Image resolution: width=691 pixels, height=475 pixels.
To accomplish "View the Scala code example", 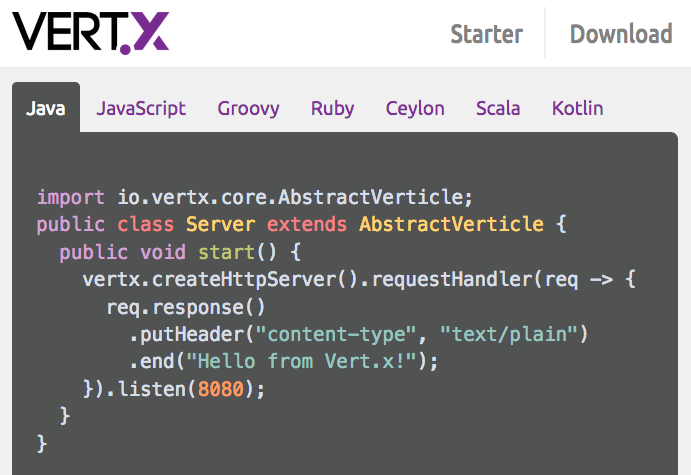I will click(498, 108).
